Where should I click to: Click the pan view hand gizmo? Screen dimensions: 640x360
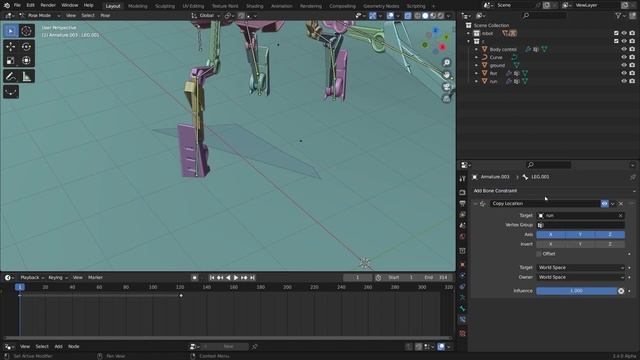coord(447,74)
